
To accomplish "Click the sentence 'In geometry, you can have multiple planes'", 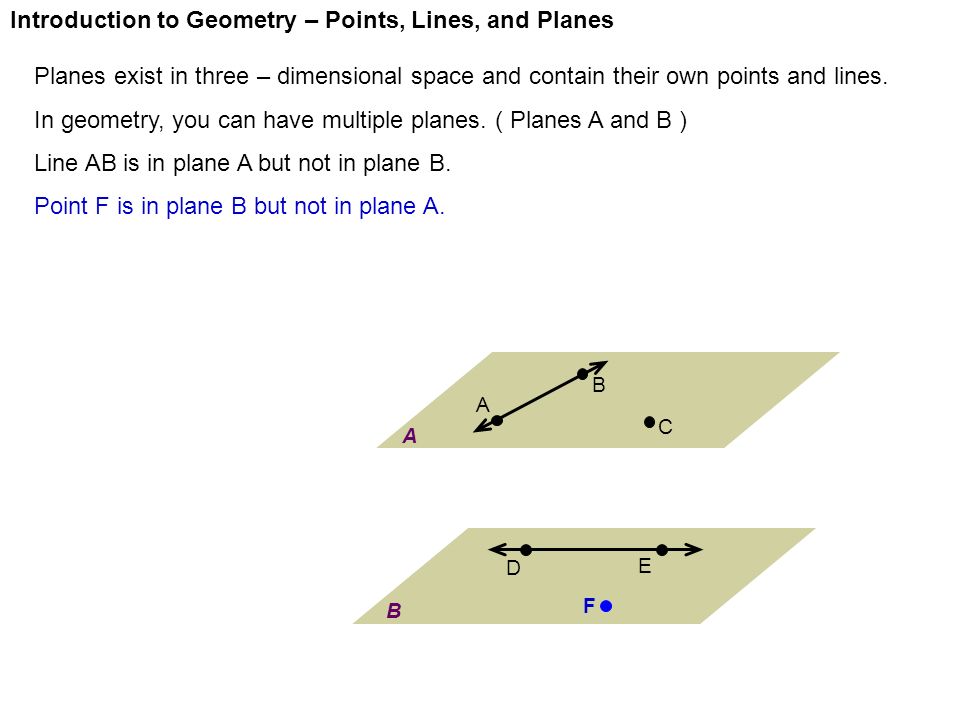I will pyautogui.click(x=361, y=121).
